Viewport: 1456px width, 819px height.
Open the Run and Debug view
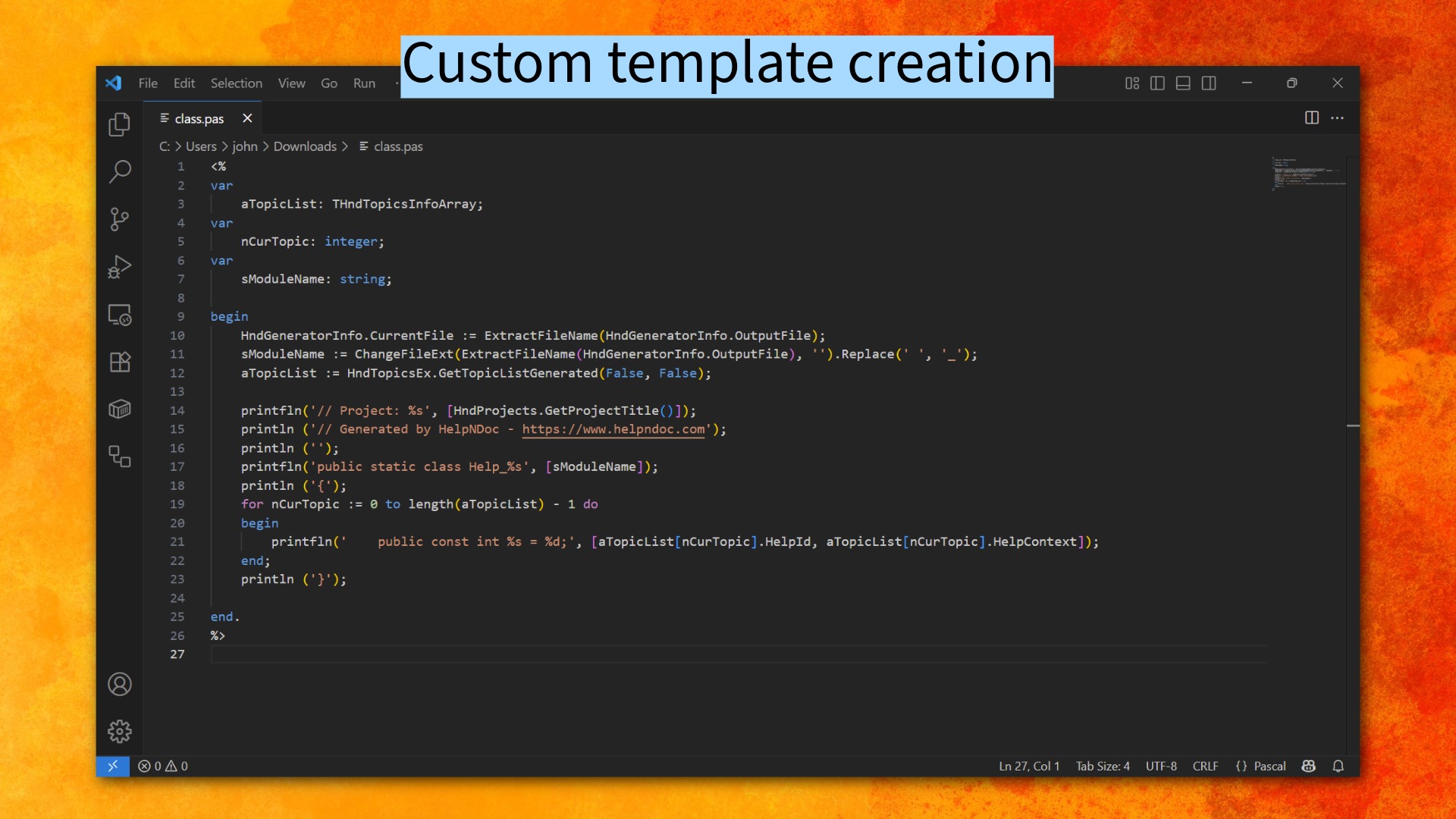(119, 267)
